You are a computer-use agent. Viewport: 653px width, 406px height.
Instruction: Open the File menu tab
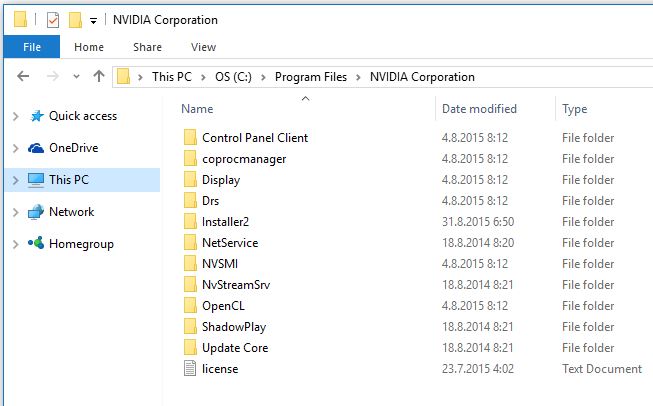32,47
